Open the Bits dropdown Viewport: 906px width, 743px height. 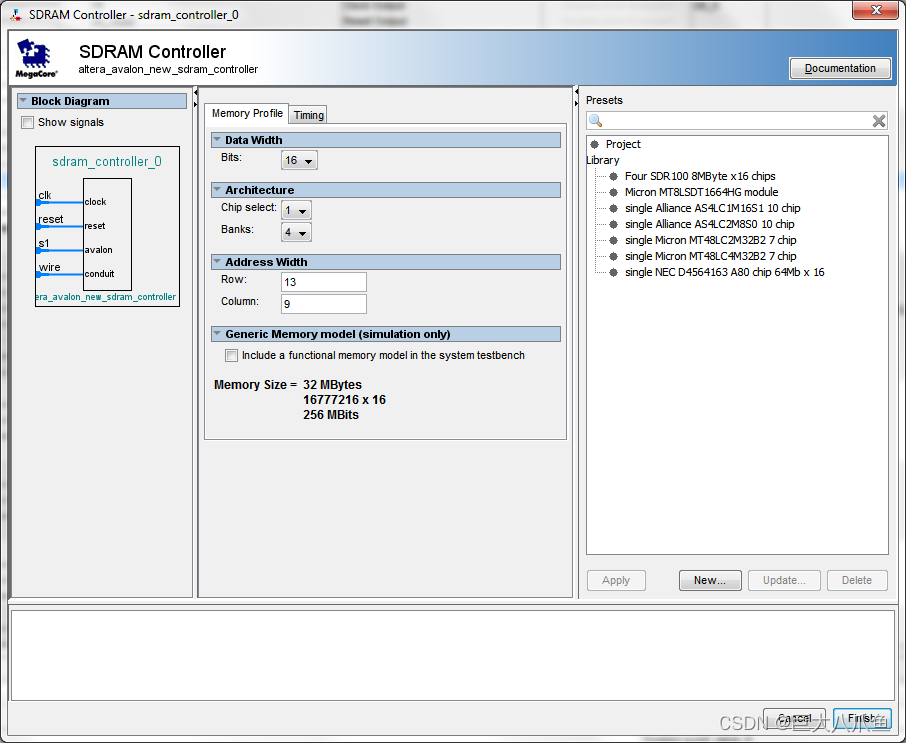coord(299,160)
